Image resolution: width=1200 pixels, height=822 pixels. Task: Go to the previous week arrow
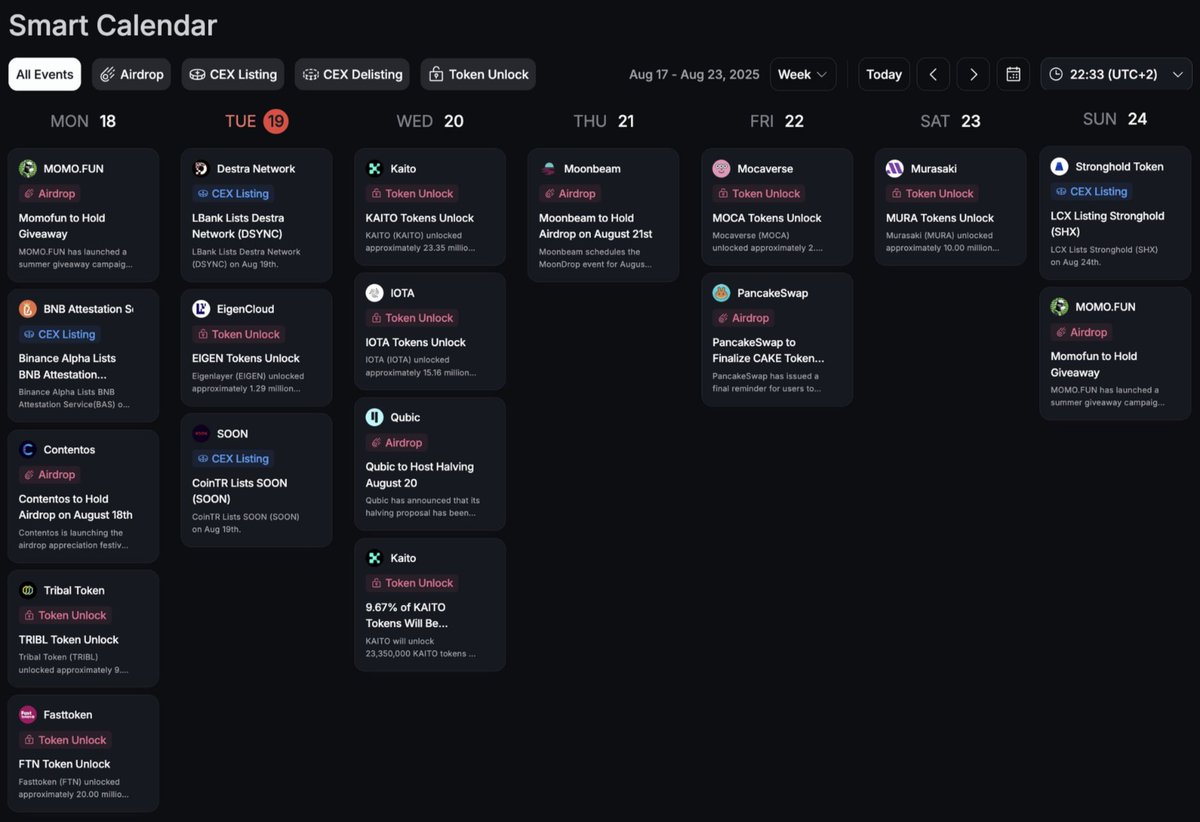[x=933, y=74]
